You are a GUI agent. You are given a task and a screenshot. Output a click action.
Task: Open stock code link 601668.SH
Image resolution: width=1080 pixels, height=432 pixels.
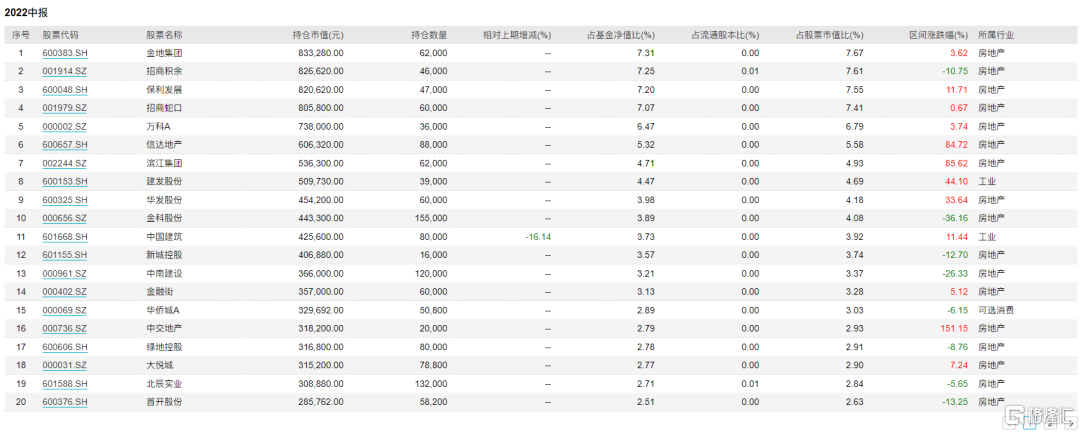[x=65, y=236]
